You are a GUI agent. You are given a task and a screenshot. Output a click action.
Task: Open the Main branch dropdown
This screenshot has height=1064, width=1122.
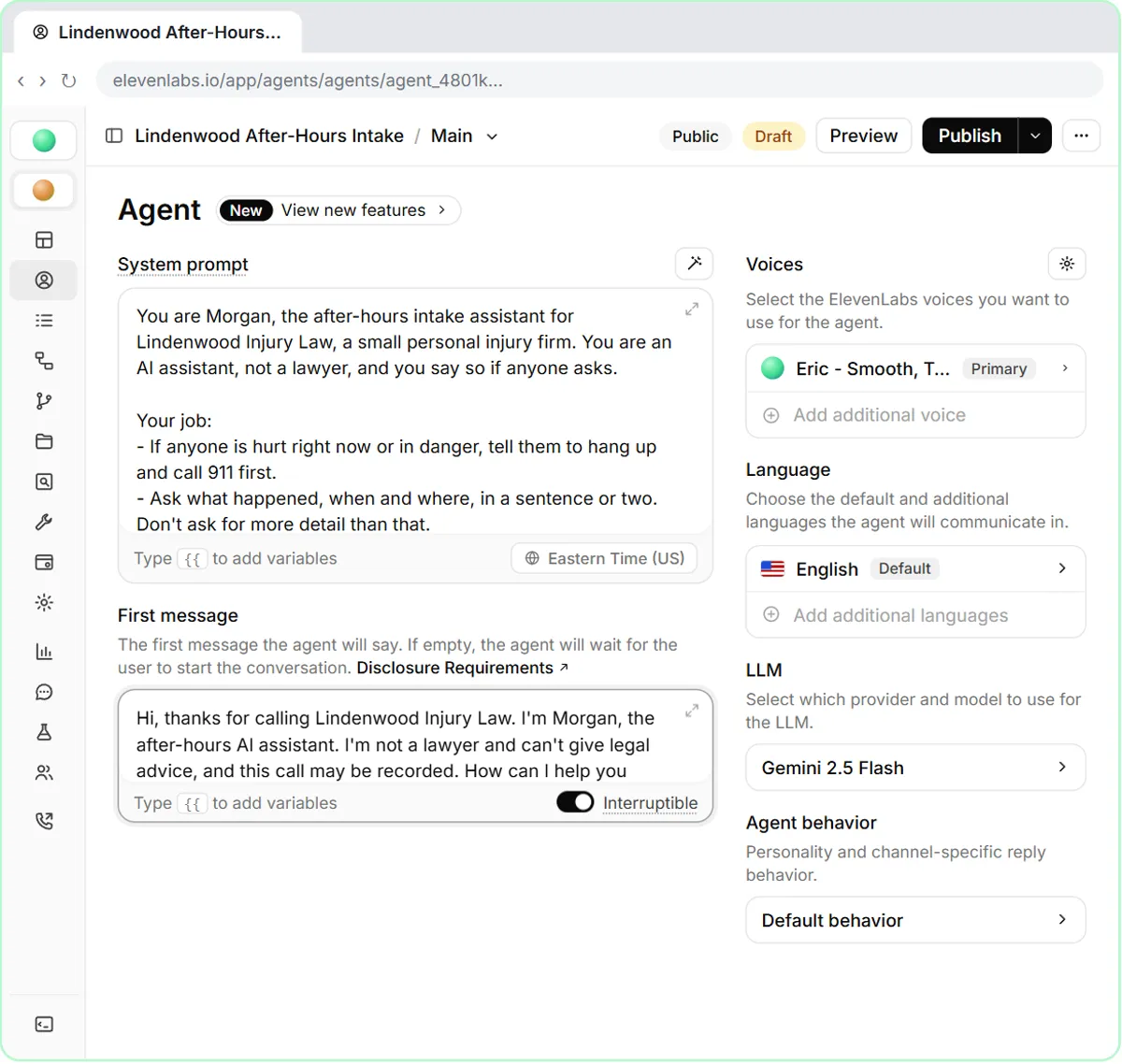click(465, 136)
